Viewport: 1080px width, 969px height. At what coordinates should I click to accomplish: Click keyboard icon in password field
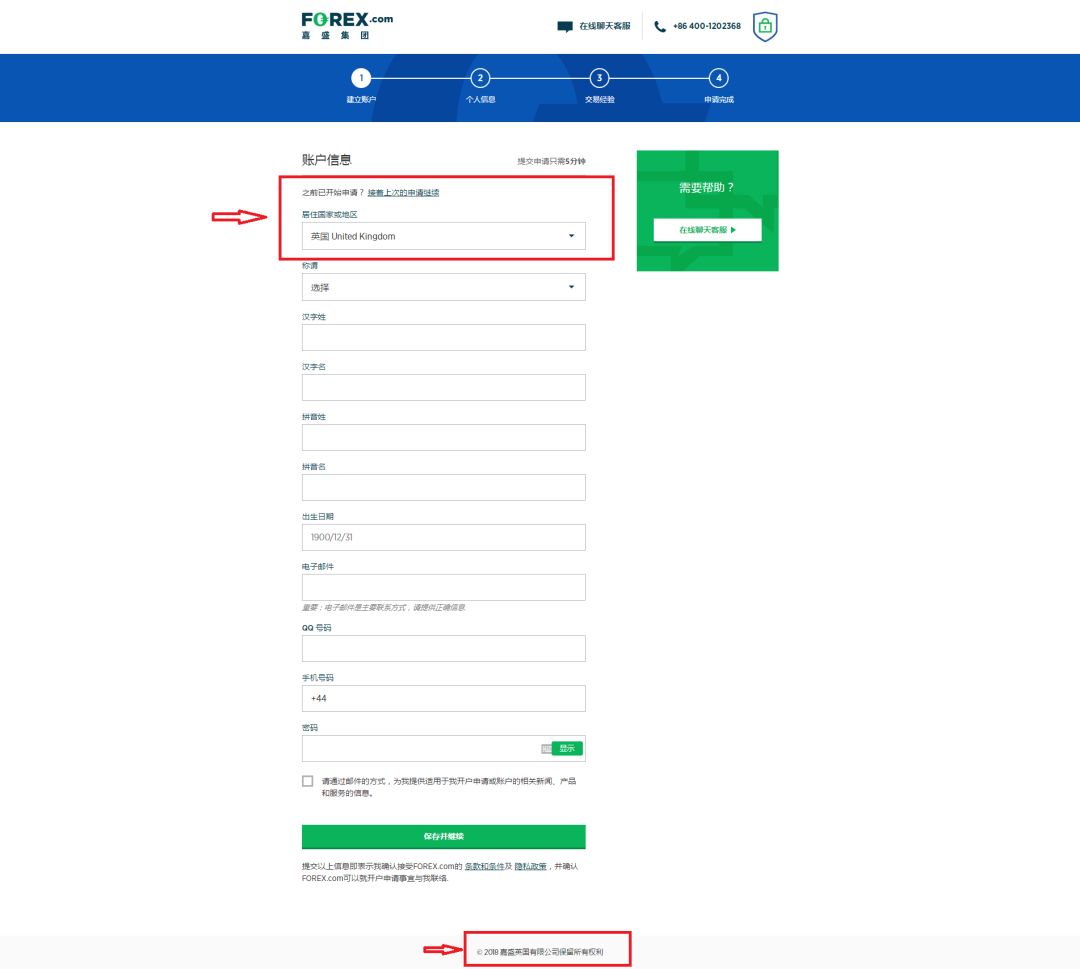pyautogui.click(x=546, y=748)
